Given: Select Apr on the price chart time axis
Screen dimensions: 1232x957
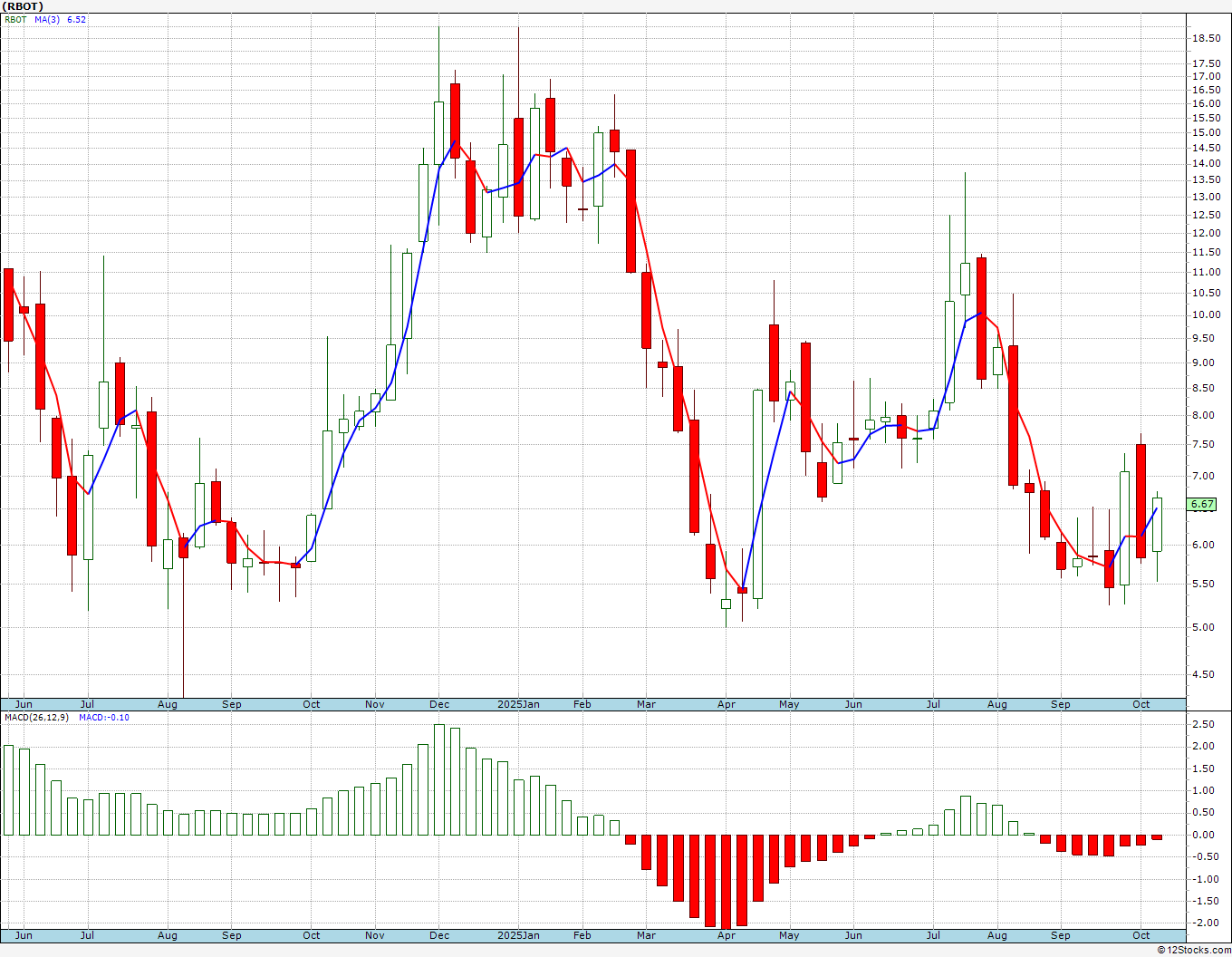Looking at the screenshot, I should coord(727,704).
